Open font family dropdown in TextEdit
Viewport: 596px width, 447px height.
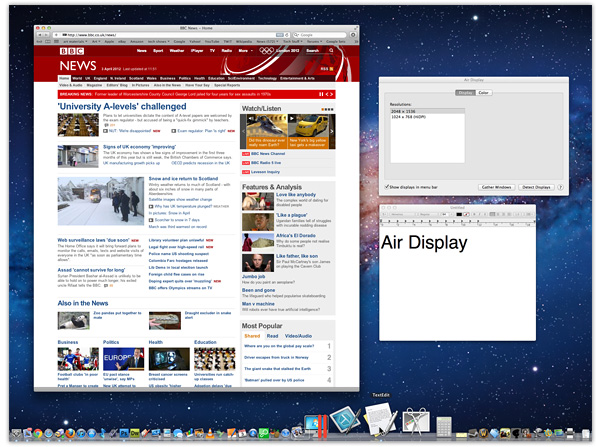tap(403, 214)
